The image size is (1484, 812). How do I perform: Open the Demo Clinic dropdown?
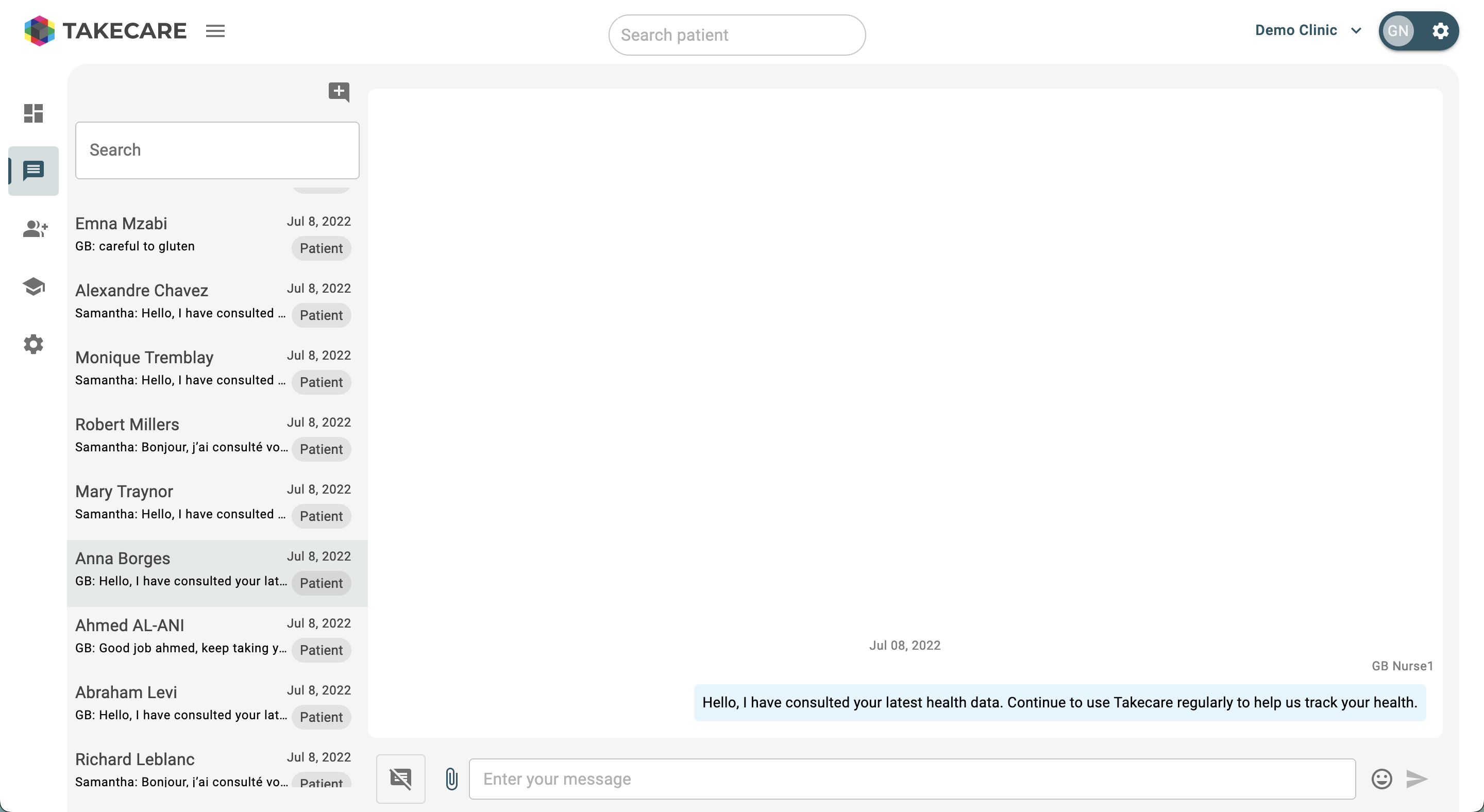point(1308,30)
